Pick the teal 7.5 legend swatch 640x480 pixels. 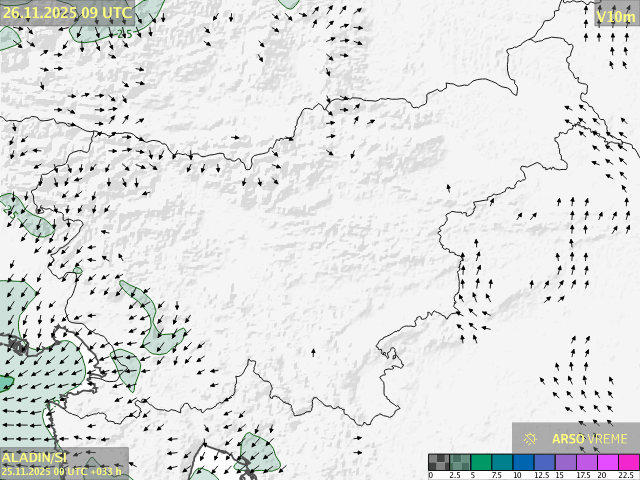click(x=501, y=462)
